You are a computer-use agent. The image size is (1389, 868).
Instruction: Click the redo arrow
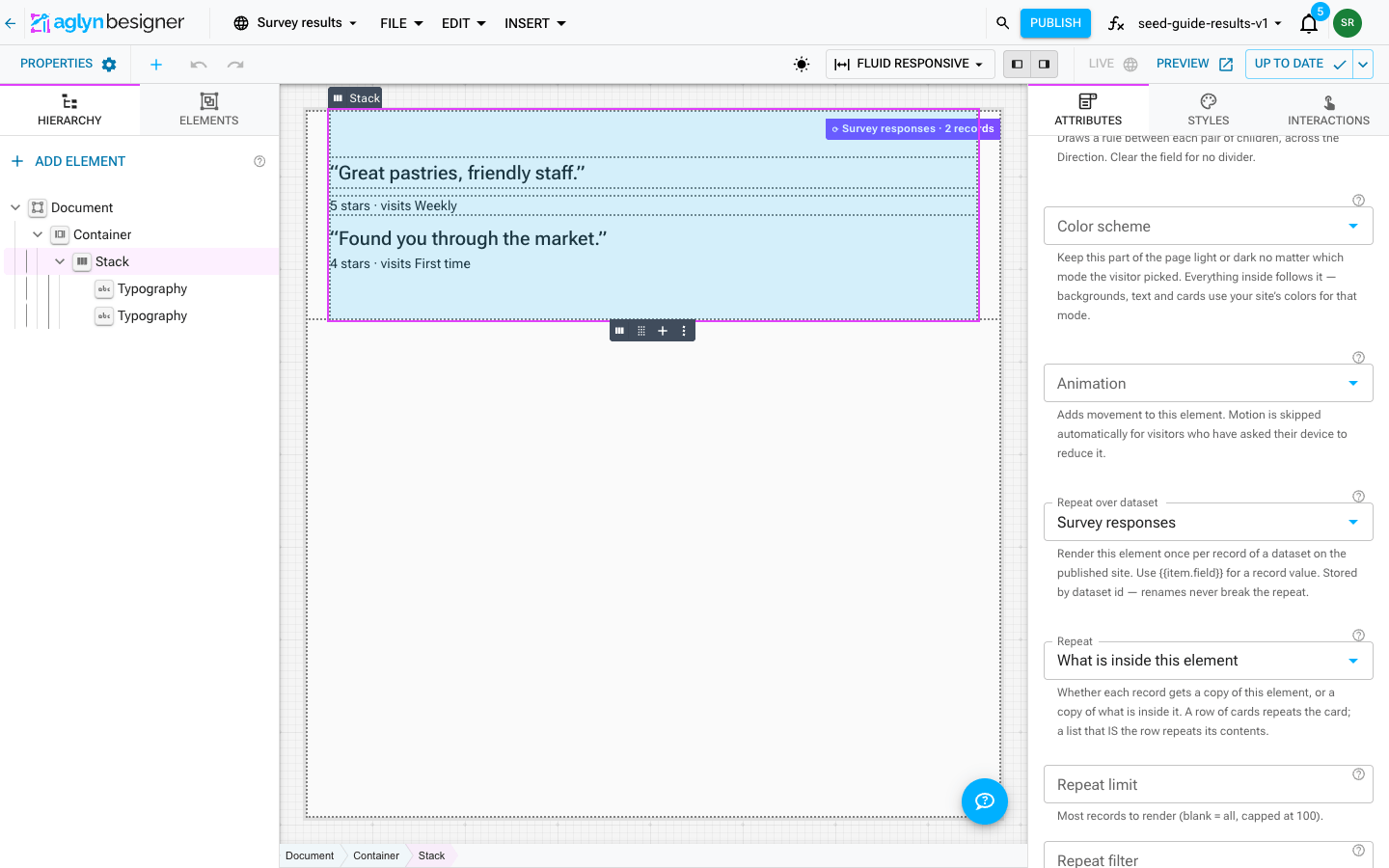tap(235, 65)
